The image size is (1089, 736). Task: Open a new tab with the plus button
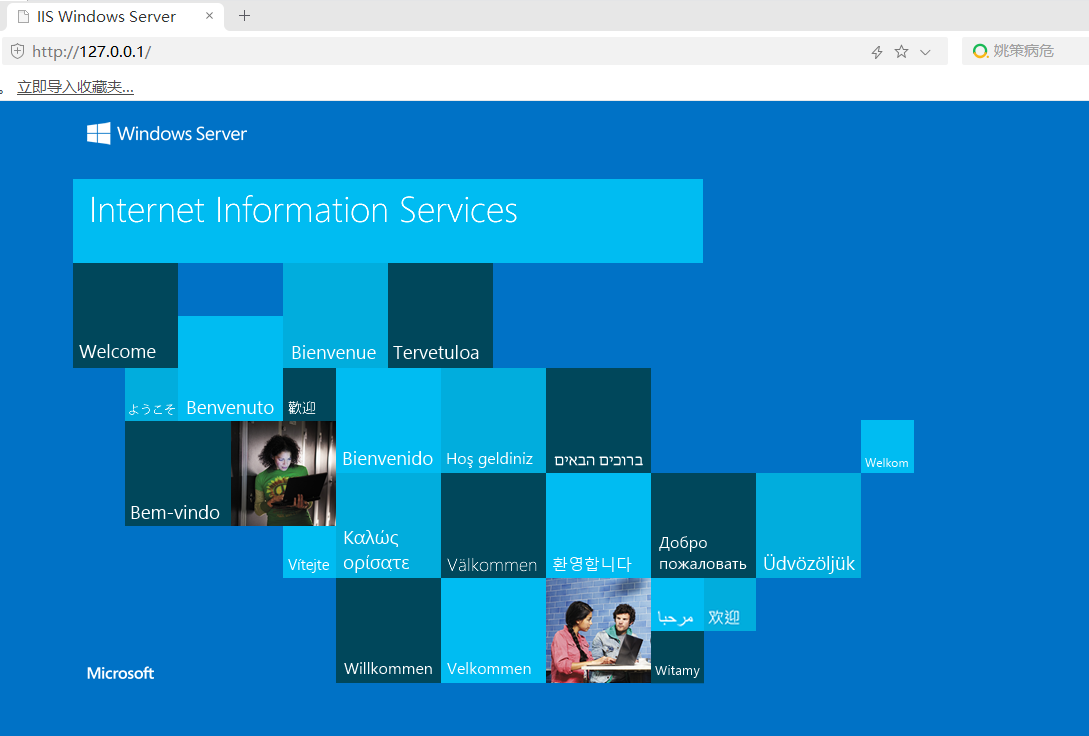pos(244,16)
